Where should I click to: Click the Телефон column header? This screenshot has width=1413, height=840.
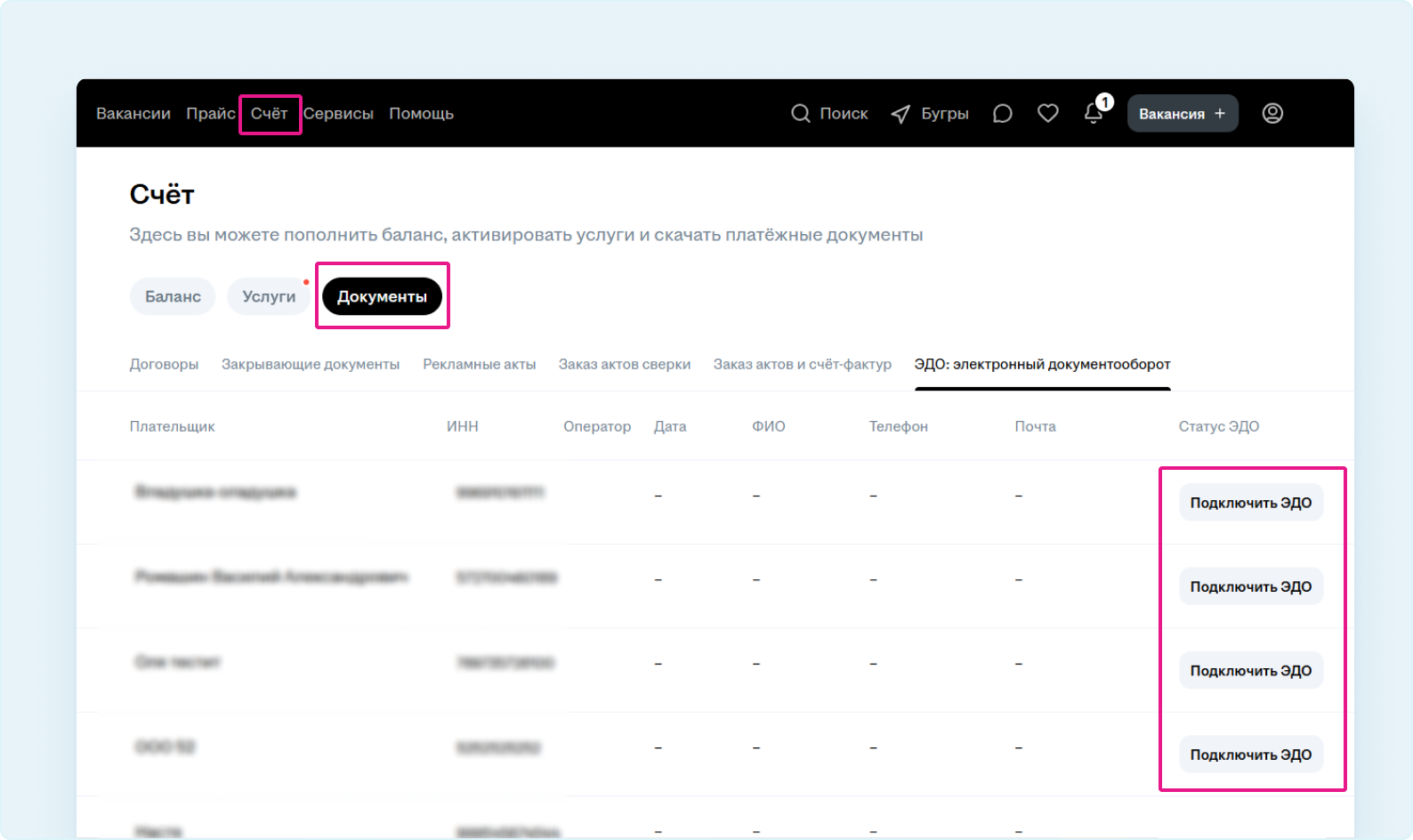(x=899, y=426)
